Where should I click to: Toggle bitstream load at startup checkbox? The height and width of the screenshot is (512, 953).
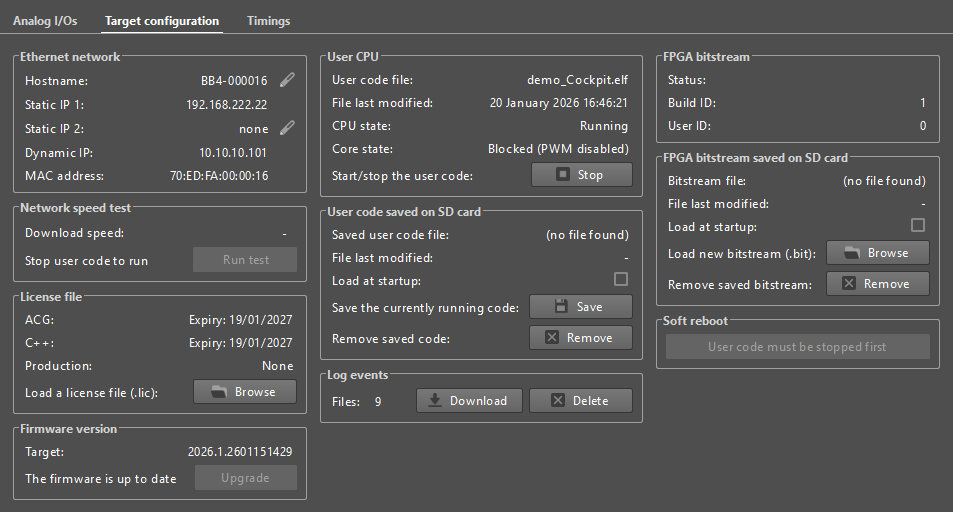click(x=918, y=226)
